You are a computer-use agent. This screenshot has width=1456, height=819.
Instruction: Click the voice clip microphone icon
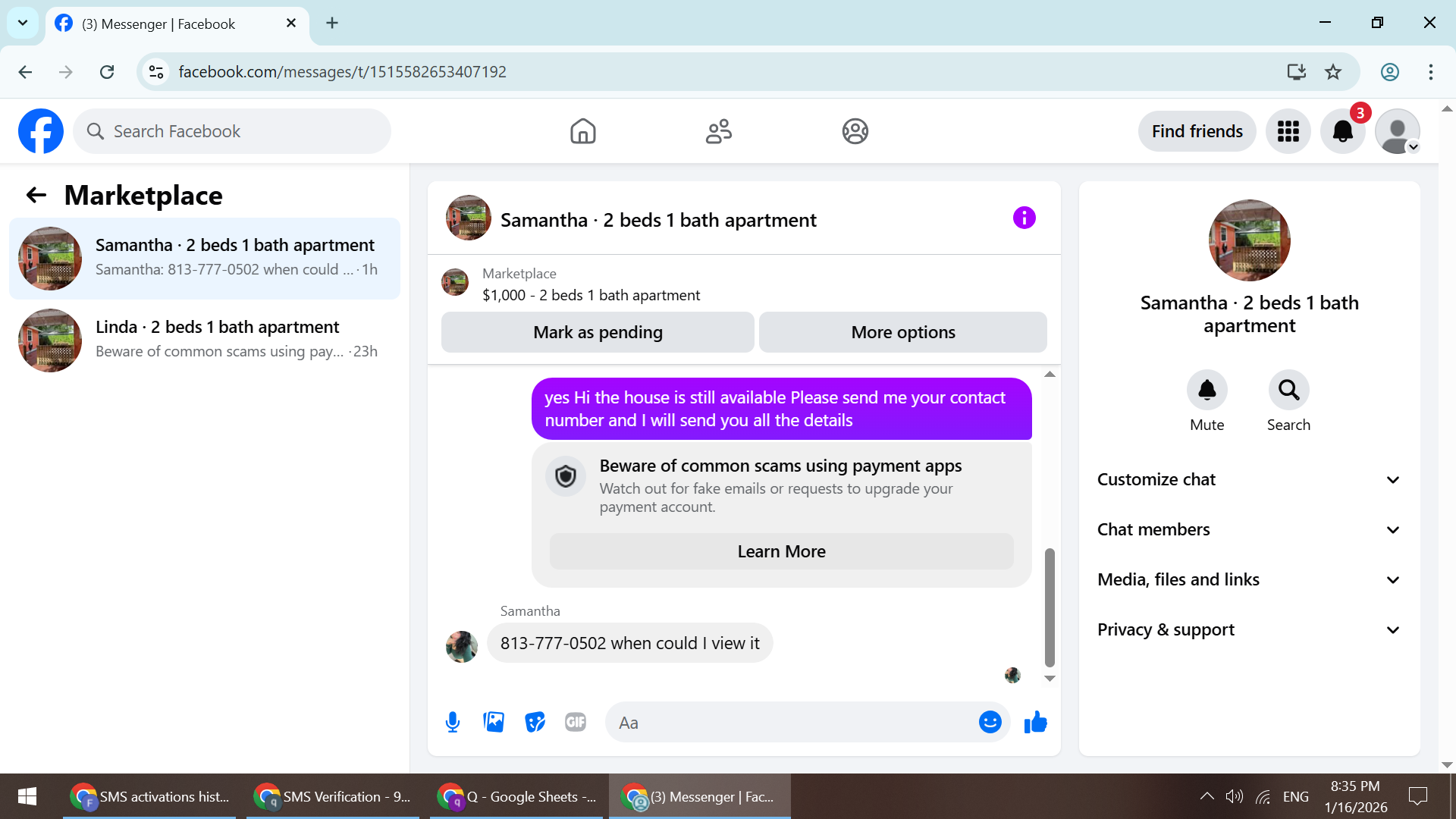(453, 722)
